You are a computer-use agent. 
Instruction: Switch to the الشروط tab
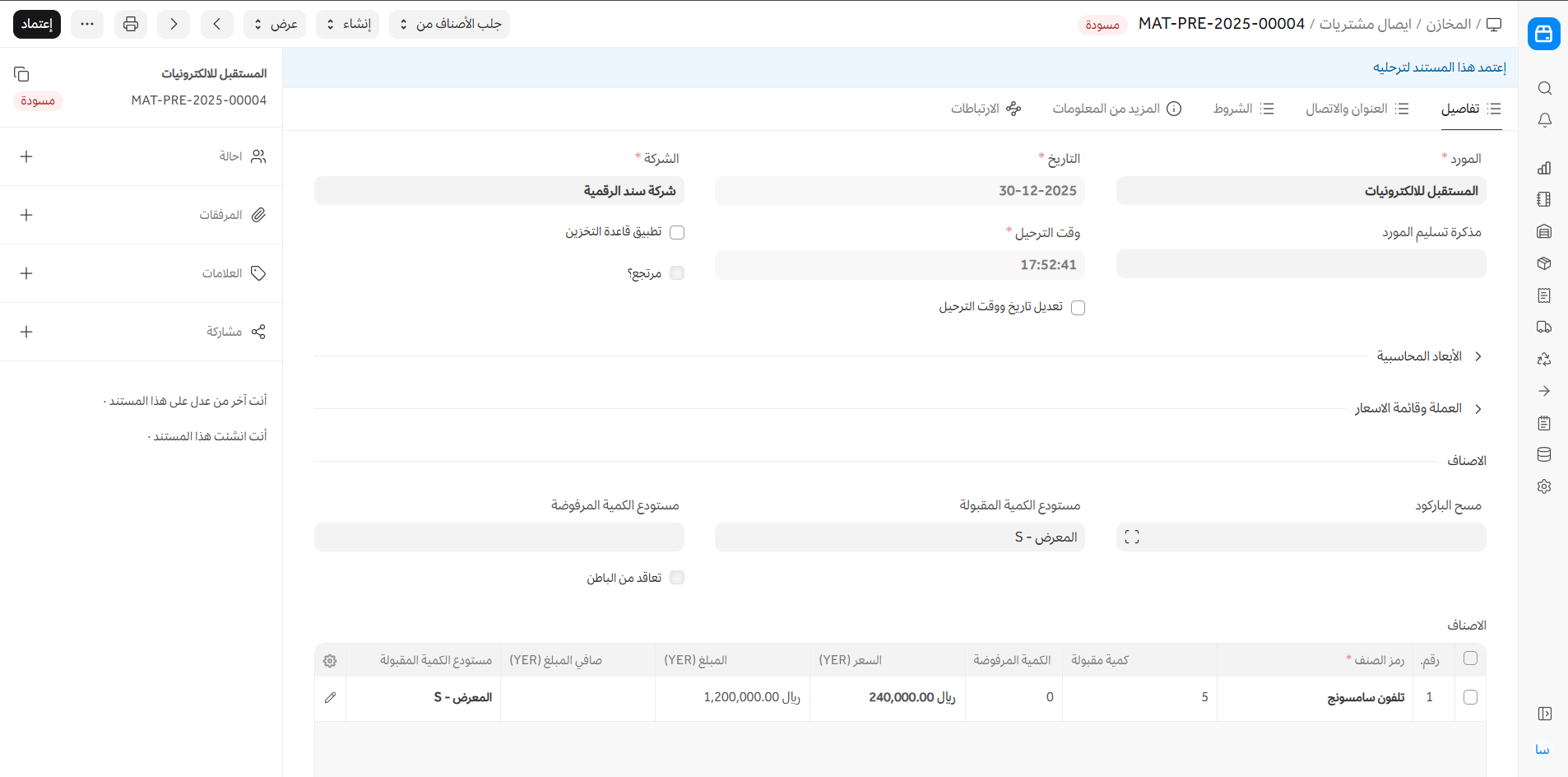tap(1243, 109)
